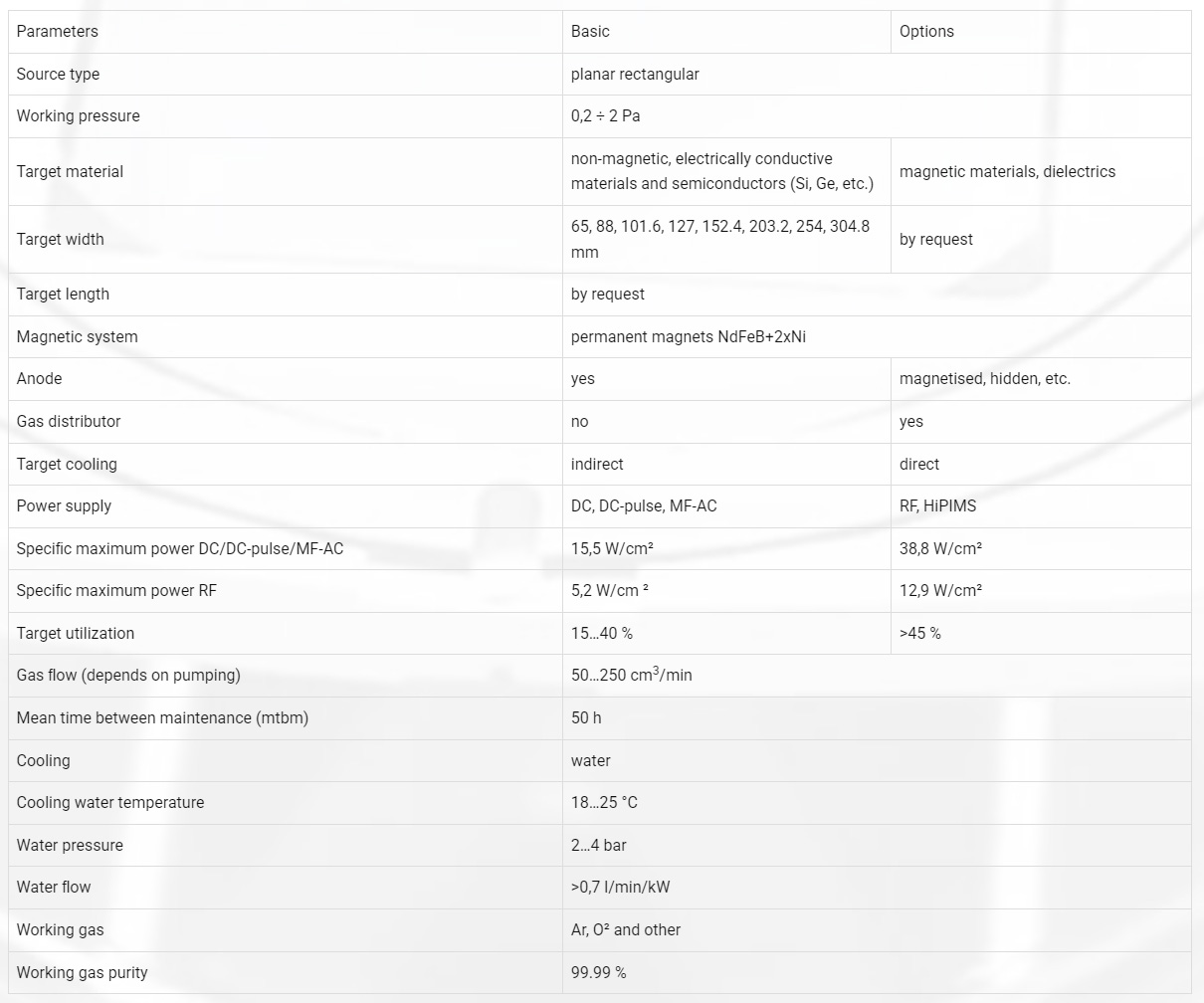Click 'magnetic materials, dielectrics' option cell

[1007, 171]
